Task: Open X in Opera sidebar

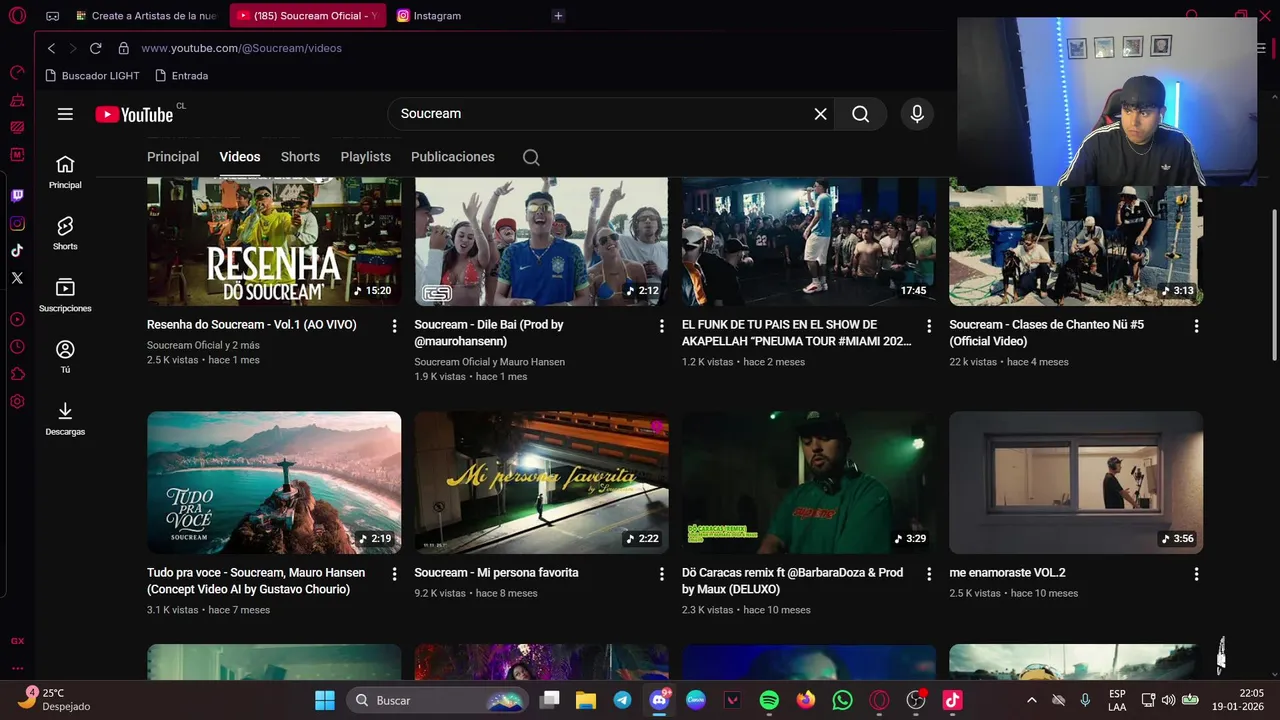Action: (17, 278)
